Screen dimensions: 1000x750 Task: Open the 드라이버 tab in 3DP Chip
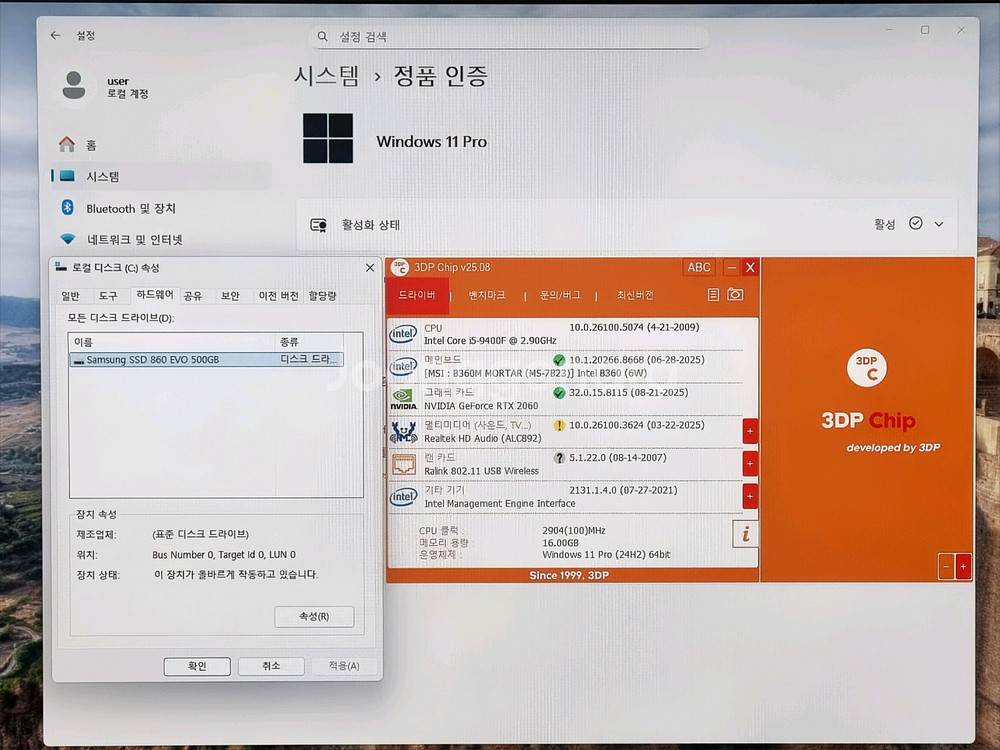(417, 295)
